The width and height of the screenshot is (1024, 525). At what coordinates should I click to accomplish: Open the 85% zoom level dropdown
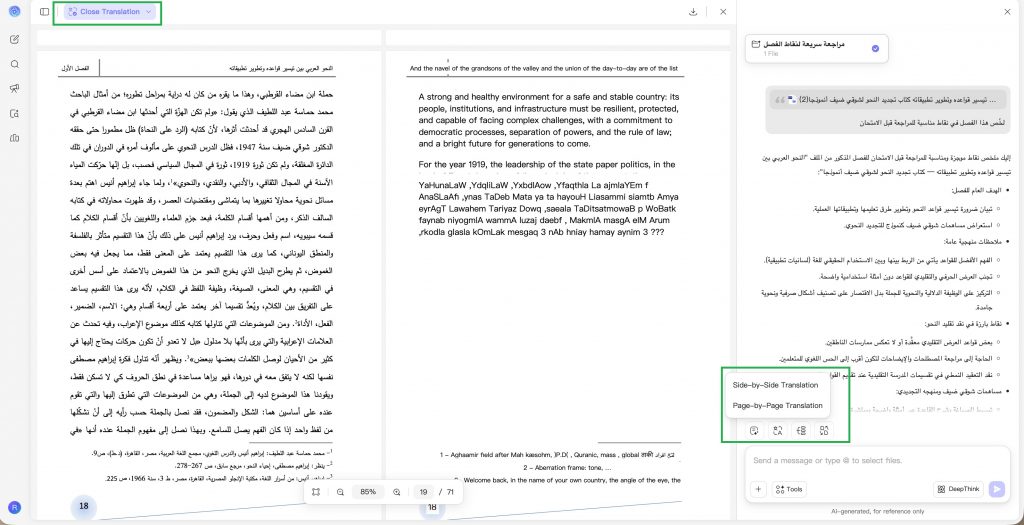click(x=368, y=492)
